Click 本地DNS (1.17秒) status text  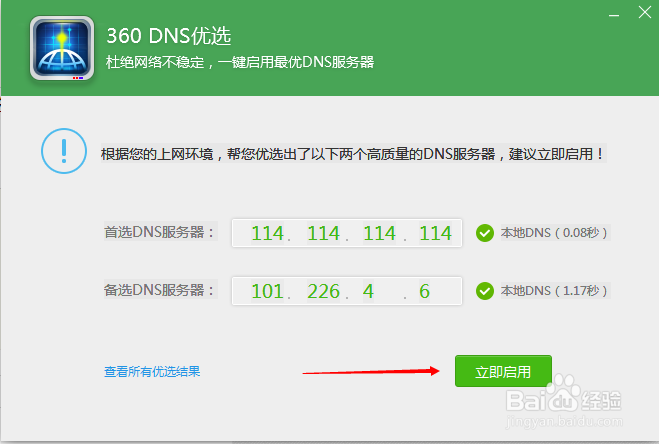click(x=554, y=291)
